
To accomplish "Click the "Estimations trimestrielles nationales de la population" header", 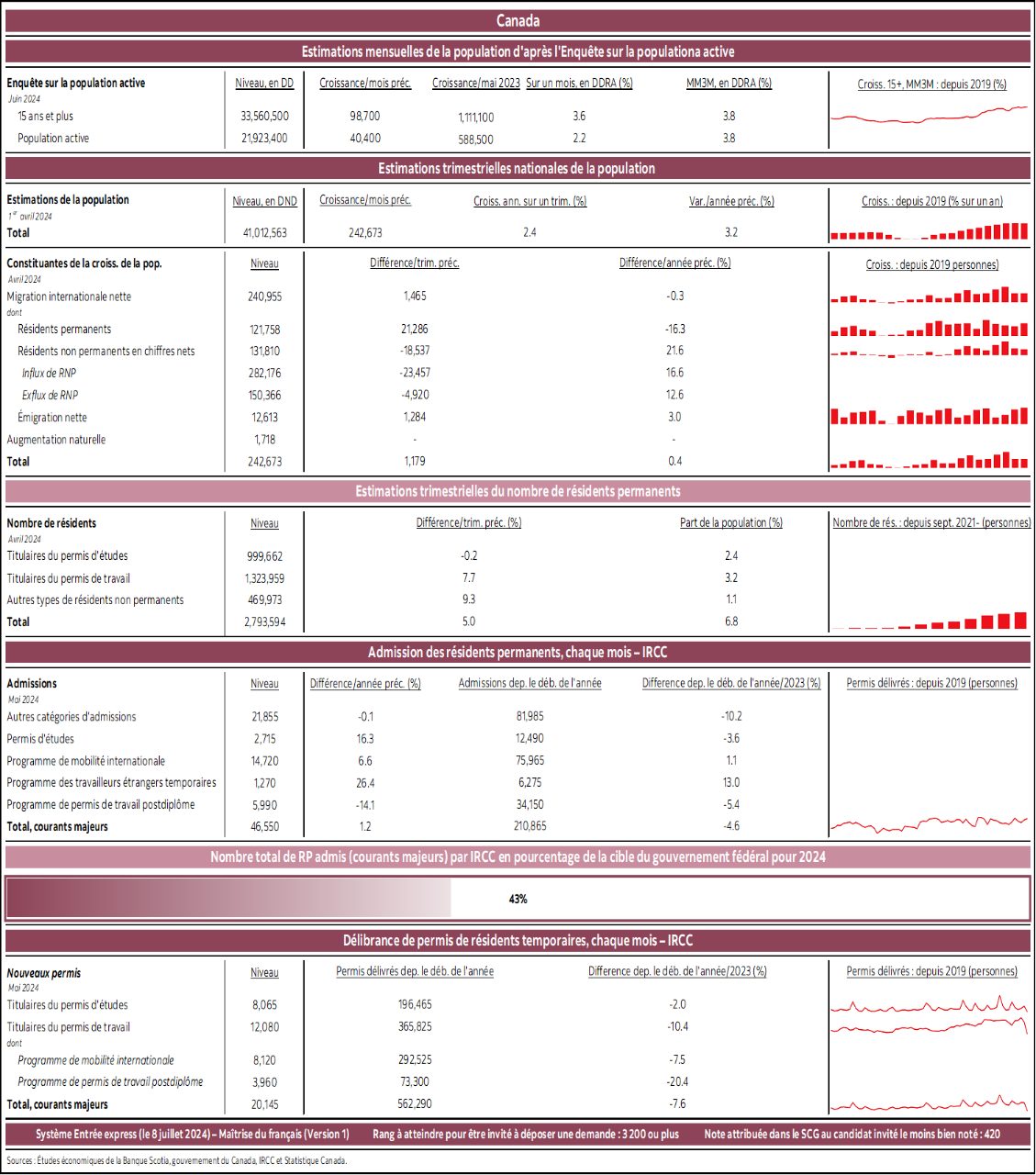I will [x=518, y=168].
